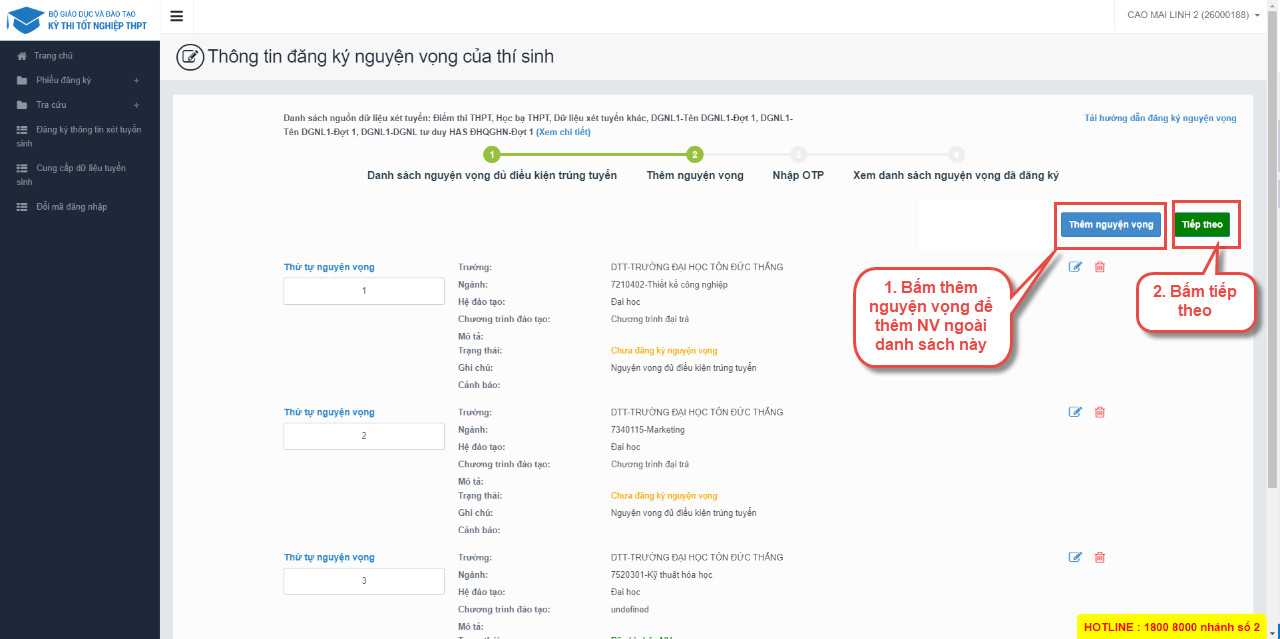Click the Thêm nguyện vọng button
This screenshot has width=1280, height=639.
pos(1110,225)
